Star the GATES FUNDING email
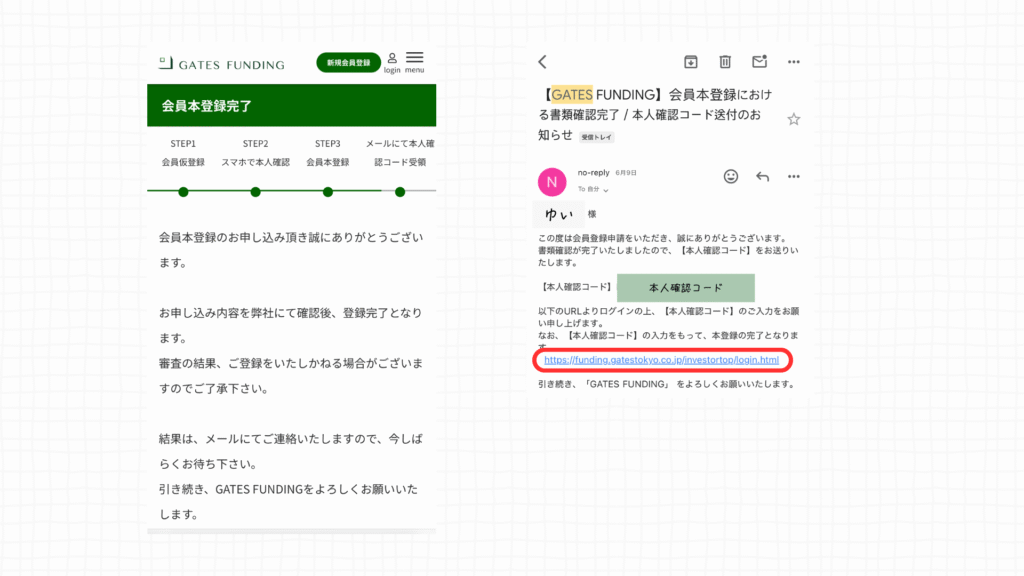This screenshot has width=1024, height=576. click(x=793, y=119)
